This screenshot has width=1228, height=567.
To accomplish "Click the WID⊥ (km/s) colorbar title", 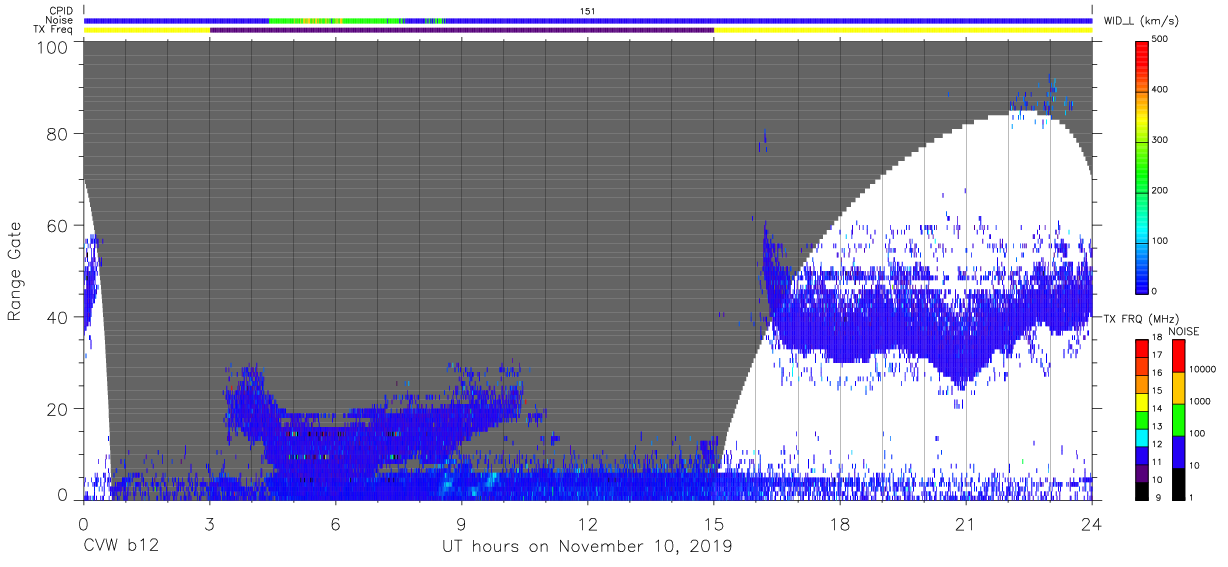I will (x=1143, y=21).
